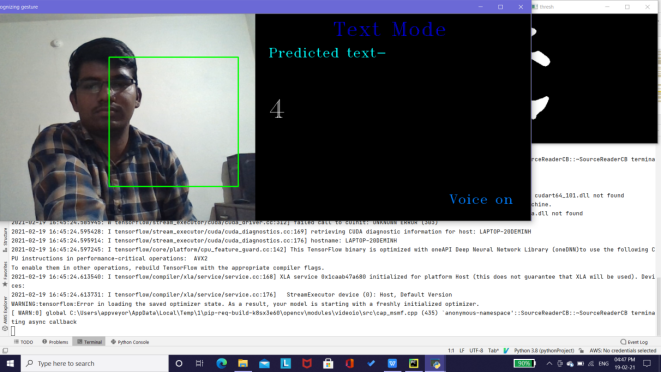Close the thresh window
The height and width of the screenshot is (372, 661).
[648, 7]
